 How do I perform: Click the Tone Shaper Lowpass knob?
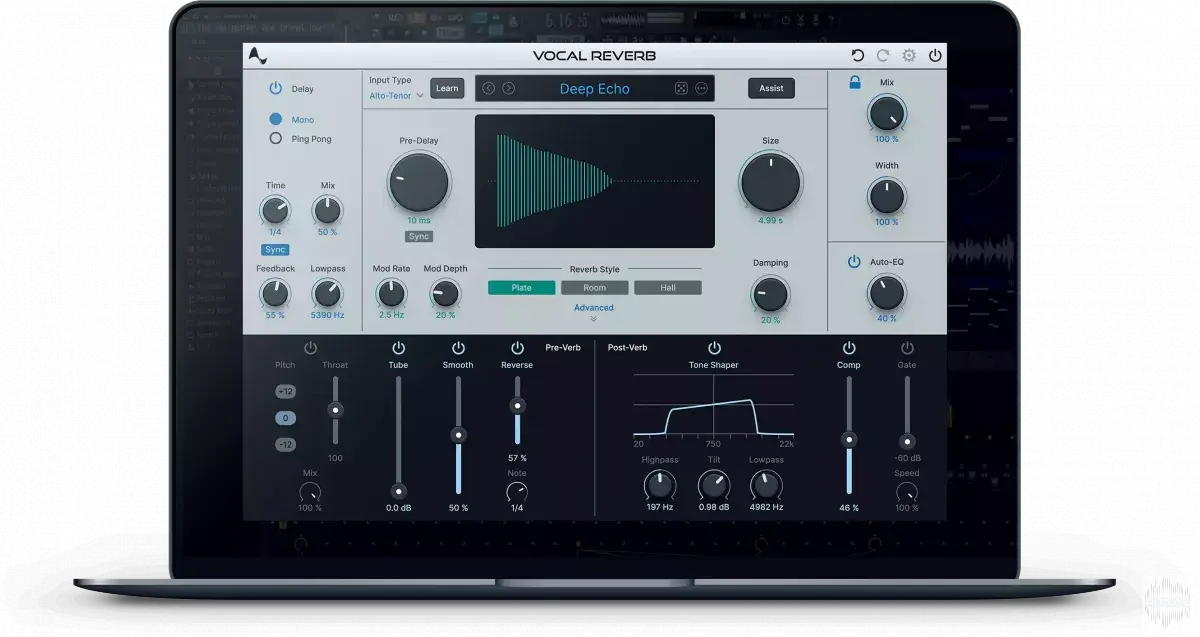click(x=766, y=487)
